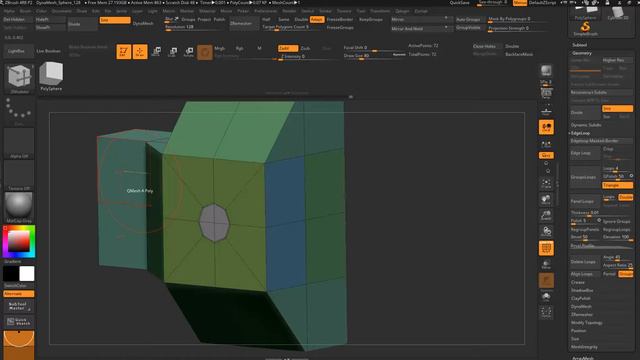The width and height of the screenshot is (640, 360).
Task: Toggle Perspective icon on right shelf
Action: (546, 94)
